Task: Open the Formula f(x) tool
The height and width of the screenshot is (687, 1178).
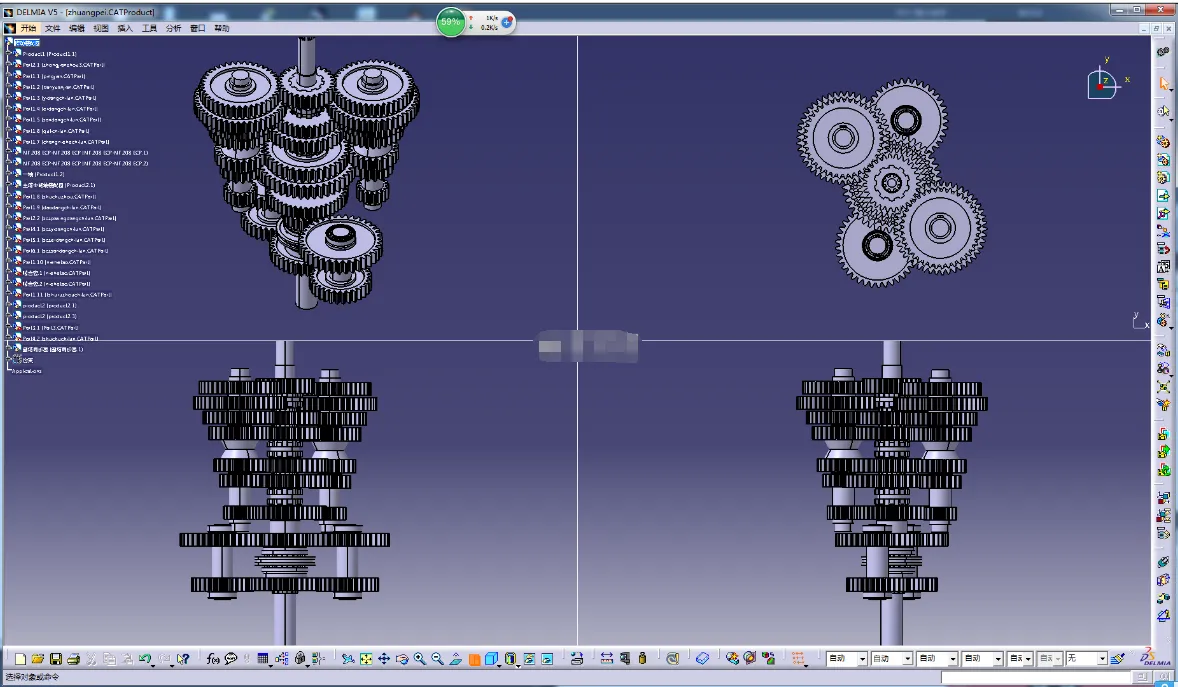Action: tap(213, 659)
